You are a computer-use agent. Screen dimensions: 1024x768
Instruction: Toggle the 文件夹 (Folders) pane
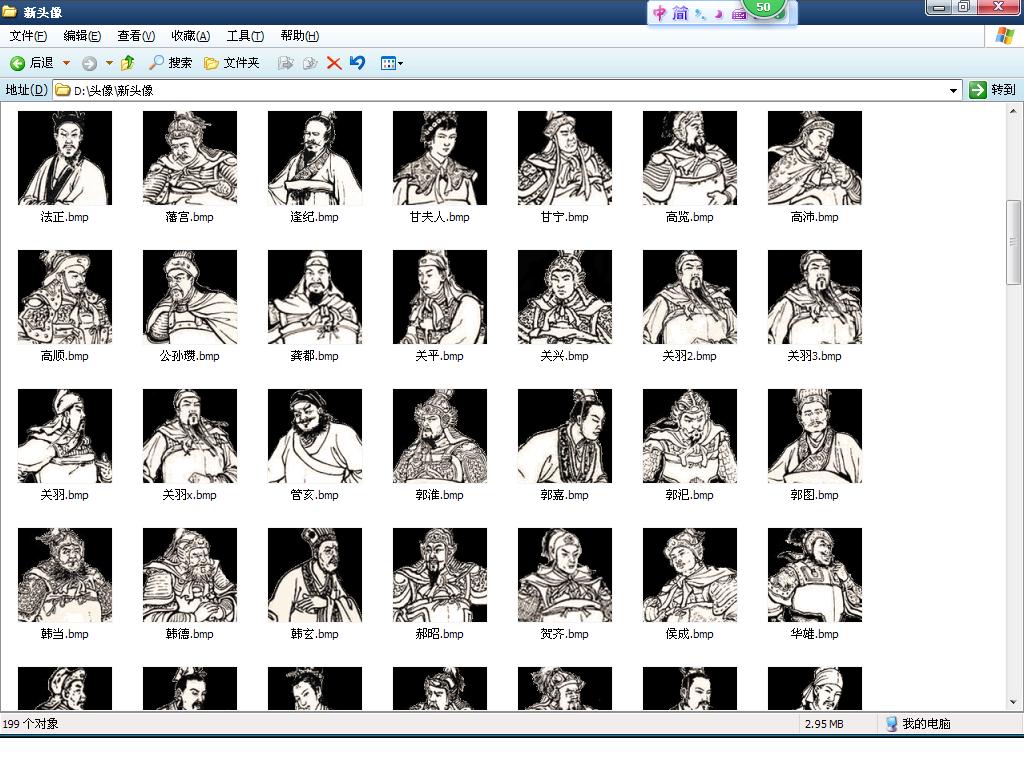tap(232, 63)
